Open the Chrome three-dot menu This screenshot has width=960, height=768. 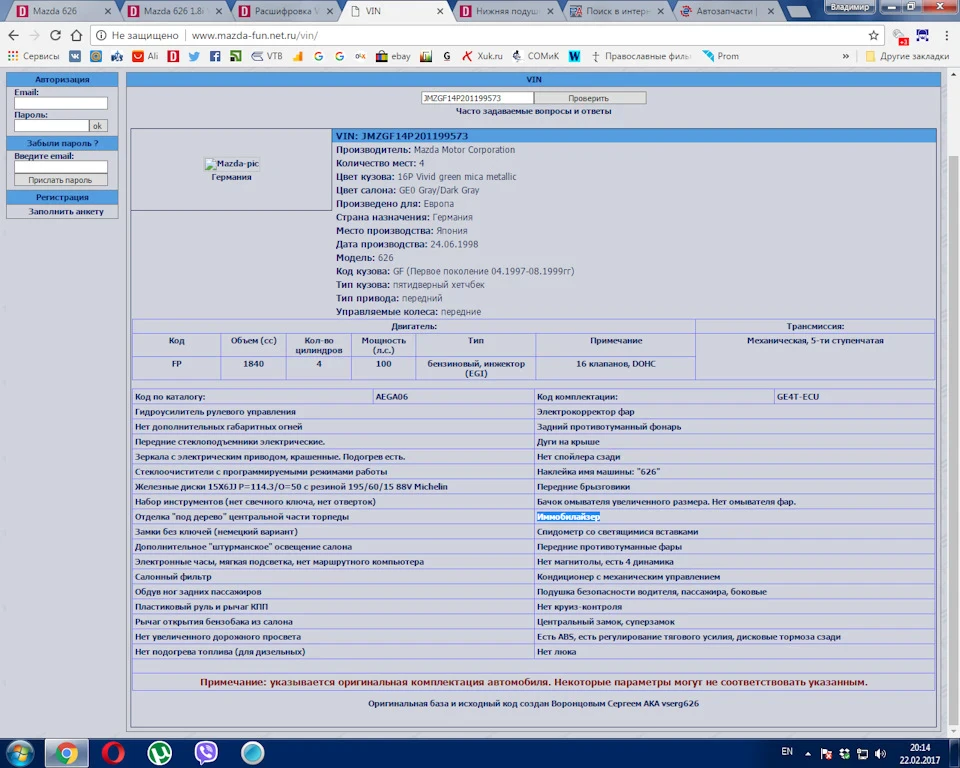tap(947, 36)
